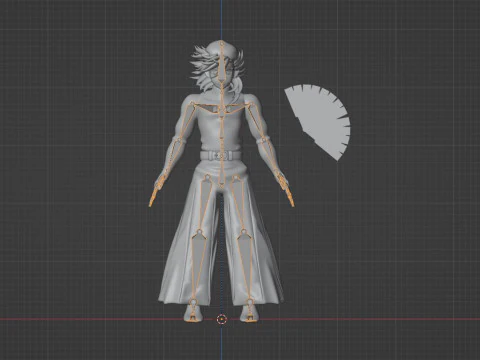Select the chest spine bone of the armature
The height and width of the screenshot is (360, 480).
(x=221, y=127)
